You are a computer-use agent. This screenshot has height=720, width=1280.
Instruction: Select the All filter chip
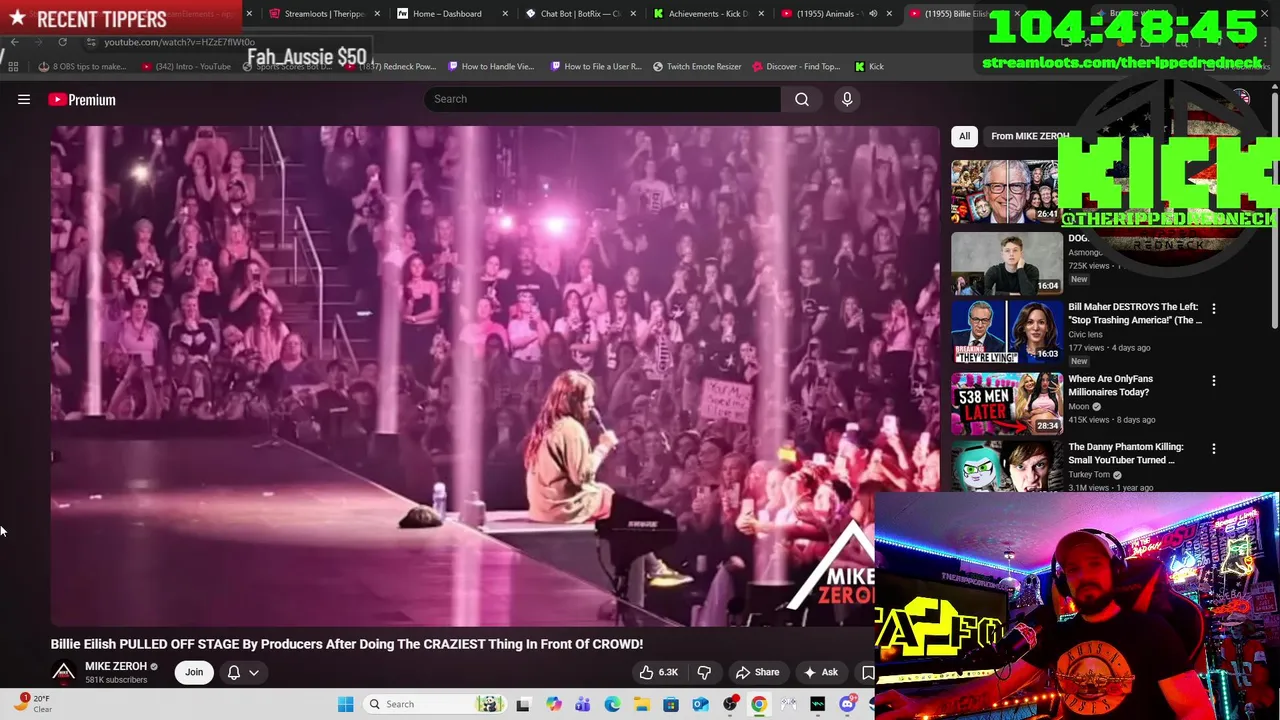pos(964,136)
